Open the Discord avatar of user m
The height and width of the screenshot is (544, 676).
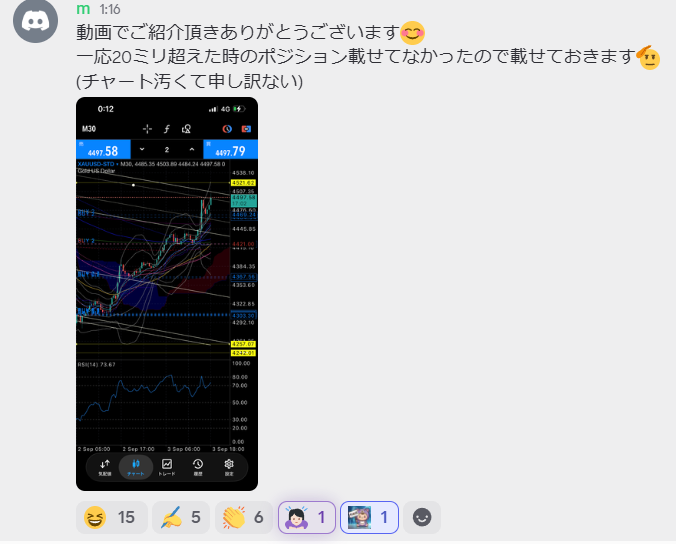click(35, 20)
